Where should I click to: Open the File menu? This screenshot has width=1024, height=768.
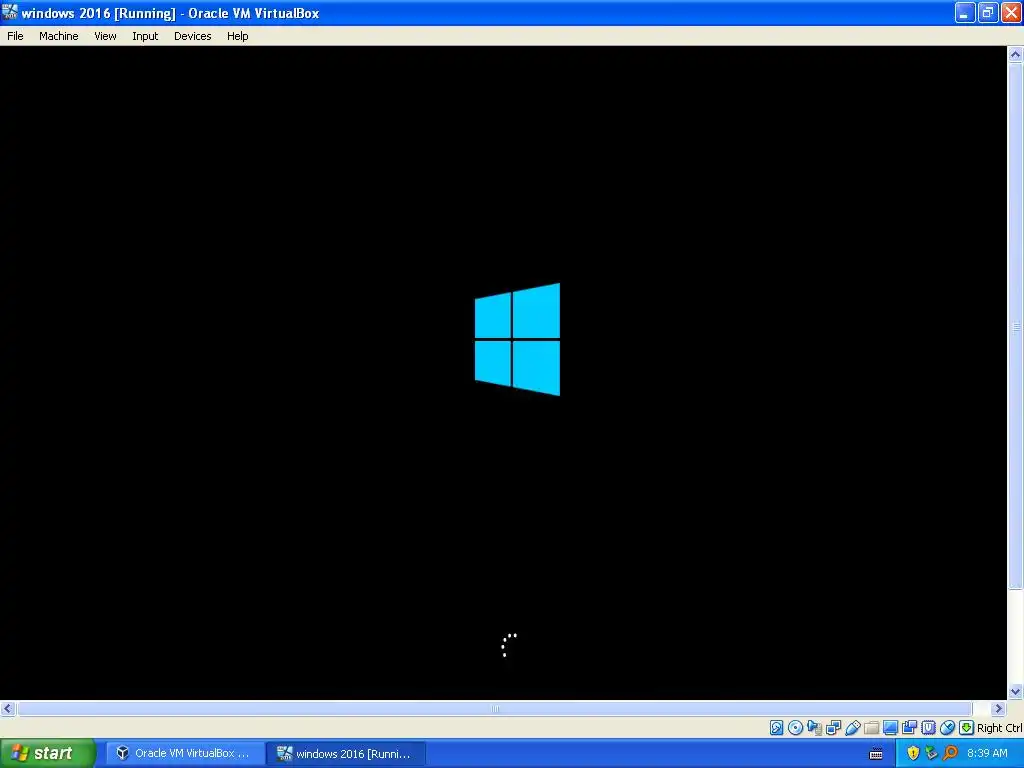(x=15, y=36)
